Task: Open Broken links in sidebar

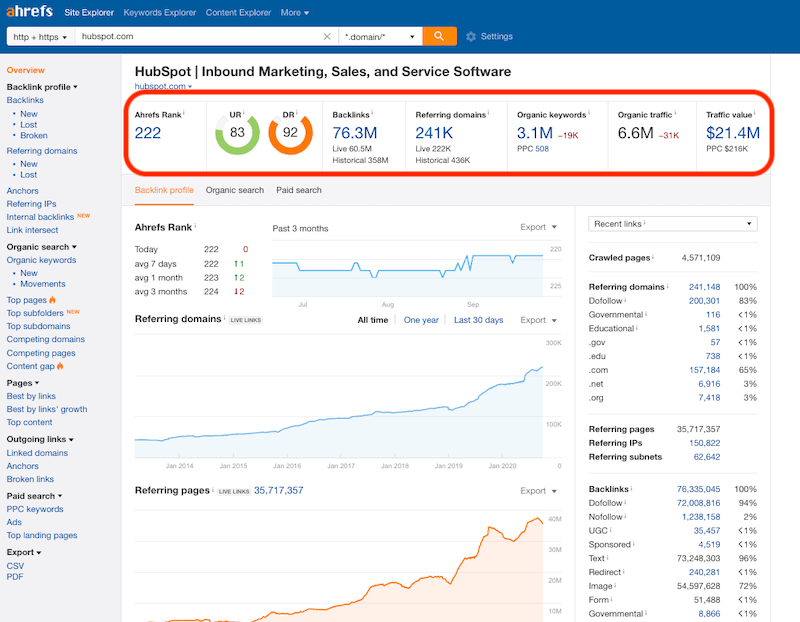Action: tap(30, 479)
